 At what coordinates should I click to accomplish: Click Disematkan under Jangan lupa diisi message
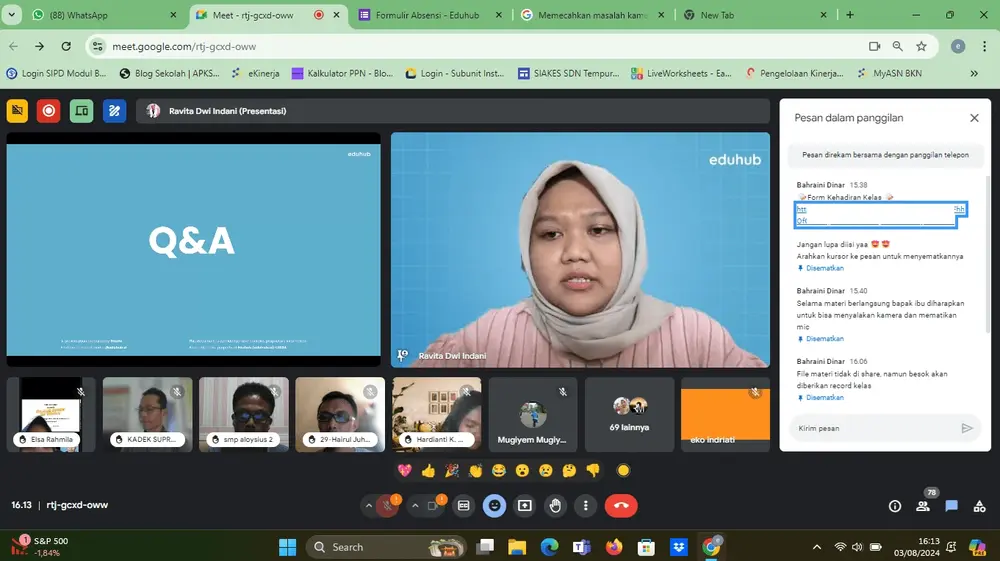pos(821,268)
